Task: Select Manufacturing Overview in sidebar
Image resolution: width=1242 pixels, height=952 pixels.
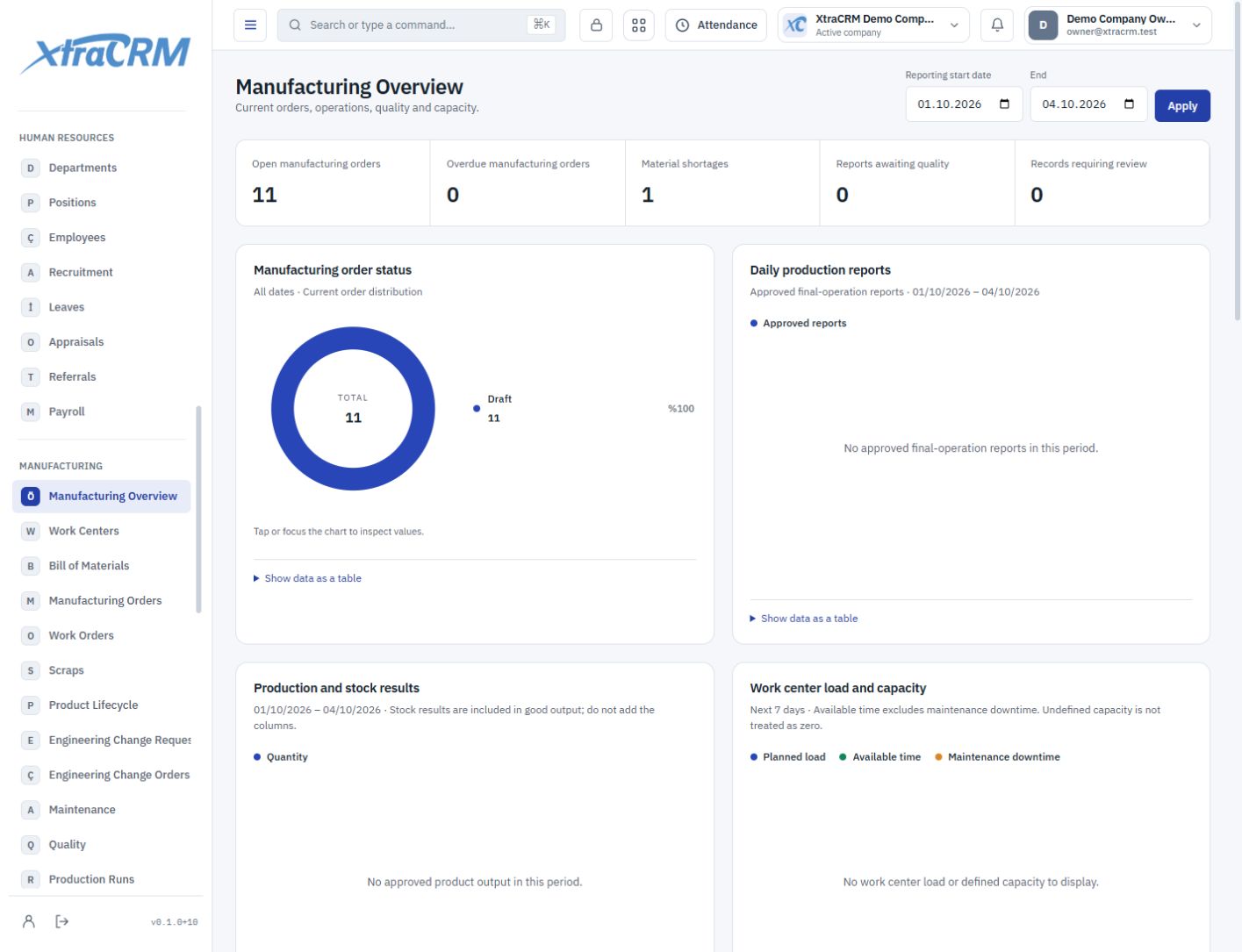Action: click(x=102, y=497)
